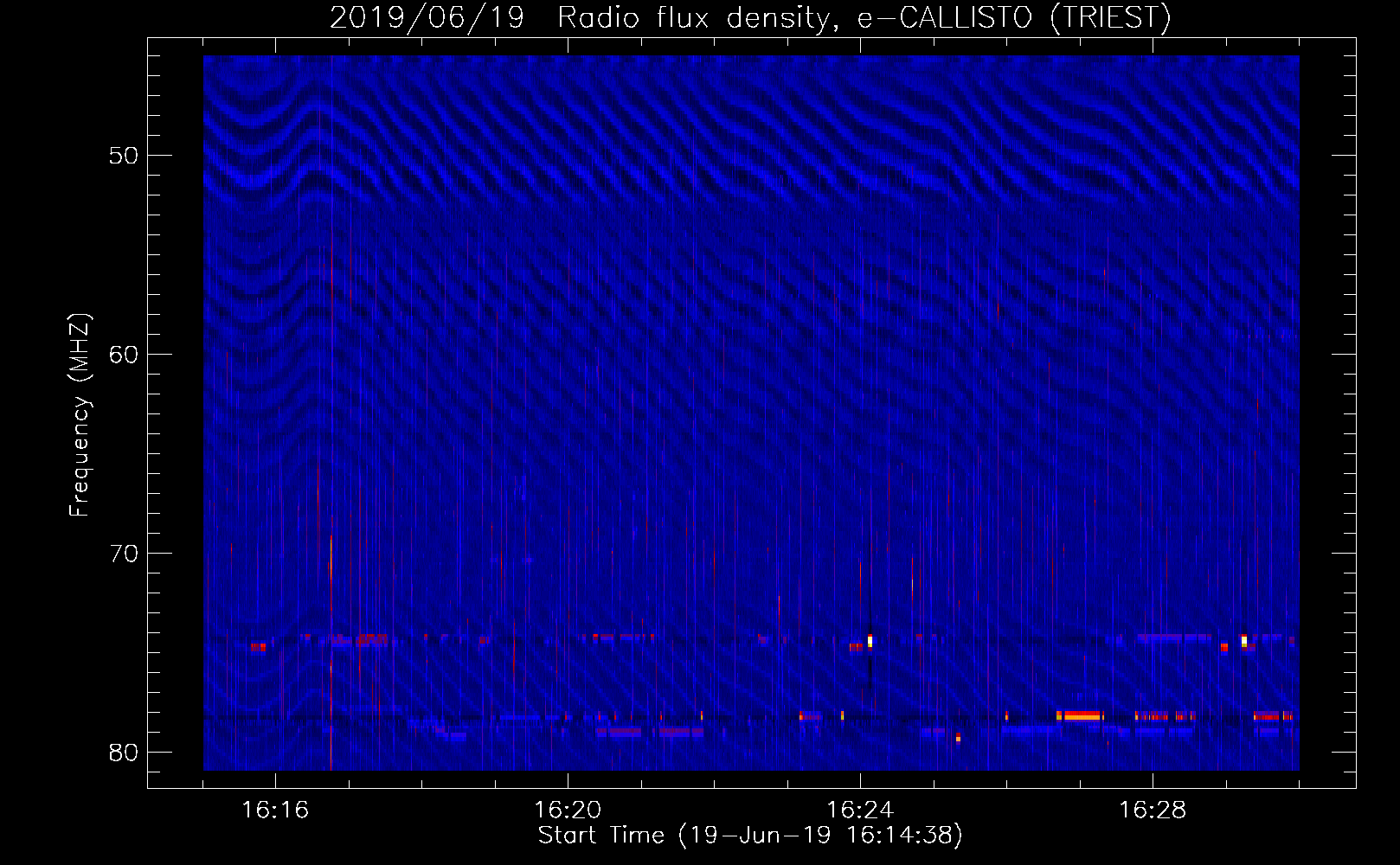Select the 50 MHz frequency tick label
Screen dimensions: 1400x865
[124, 156]
